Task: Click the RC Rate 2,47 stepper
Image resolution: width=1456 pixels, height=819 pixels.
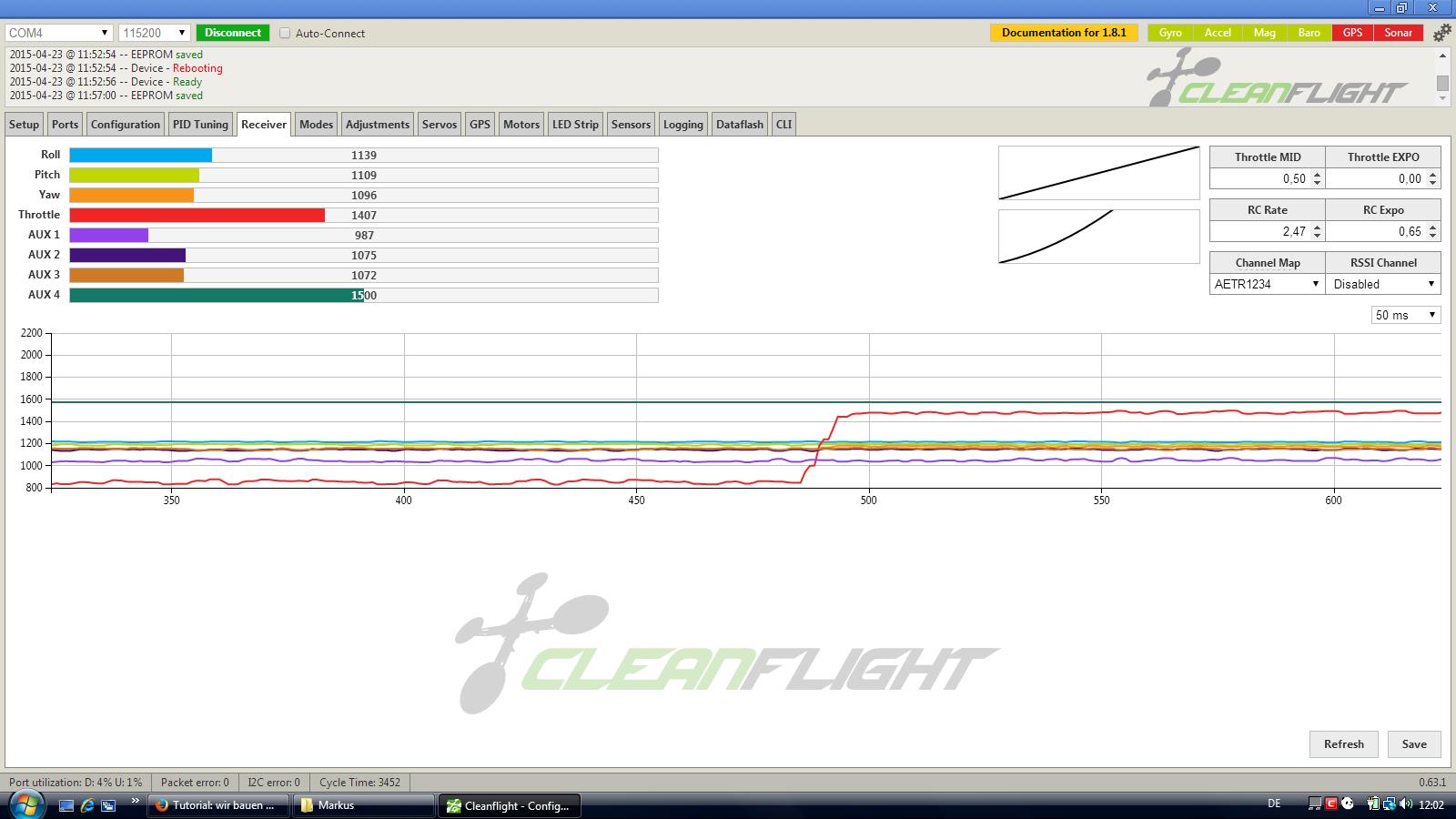Action: 1318,232
